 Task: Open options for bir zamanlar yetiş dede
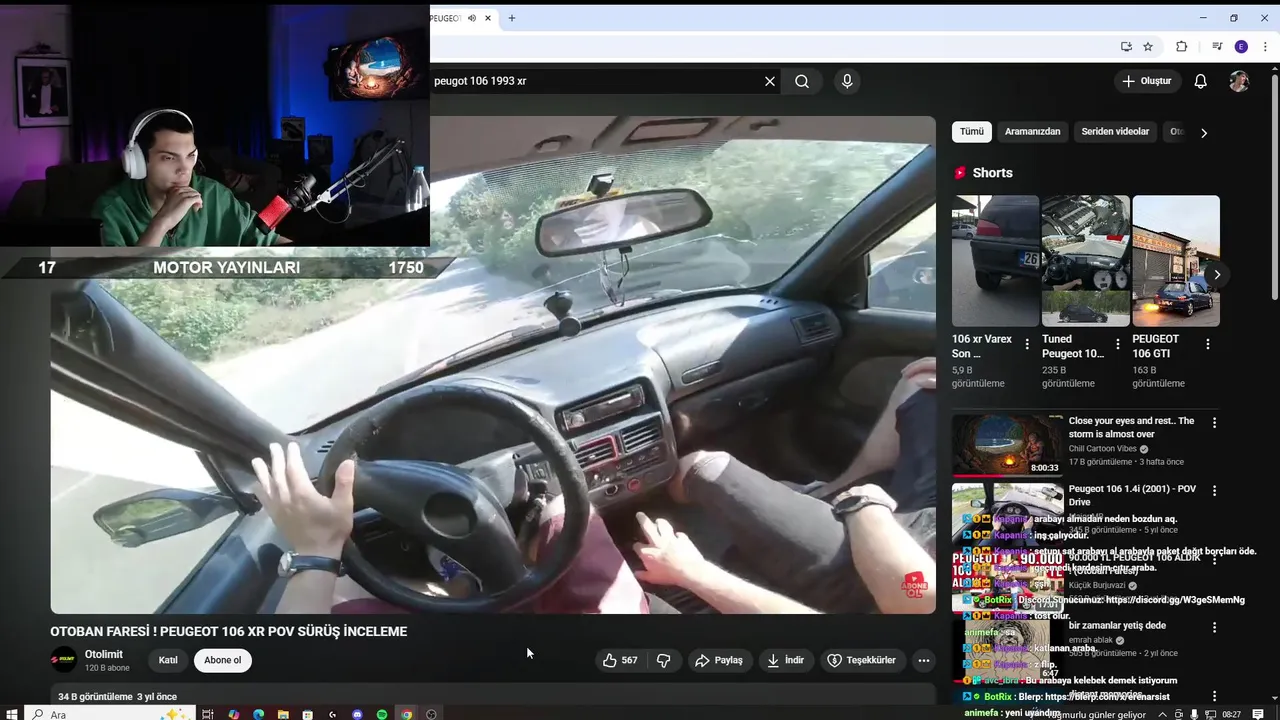point(1215,627)
